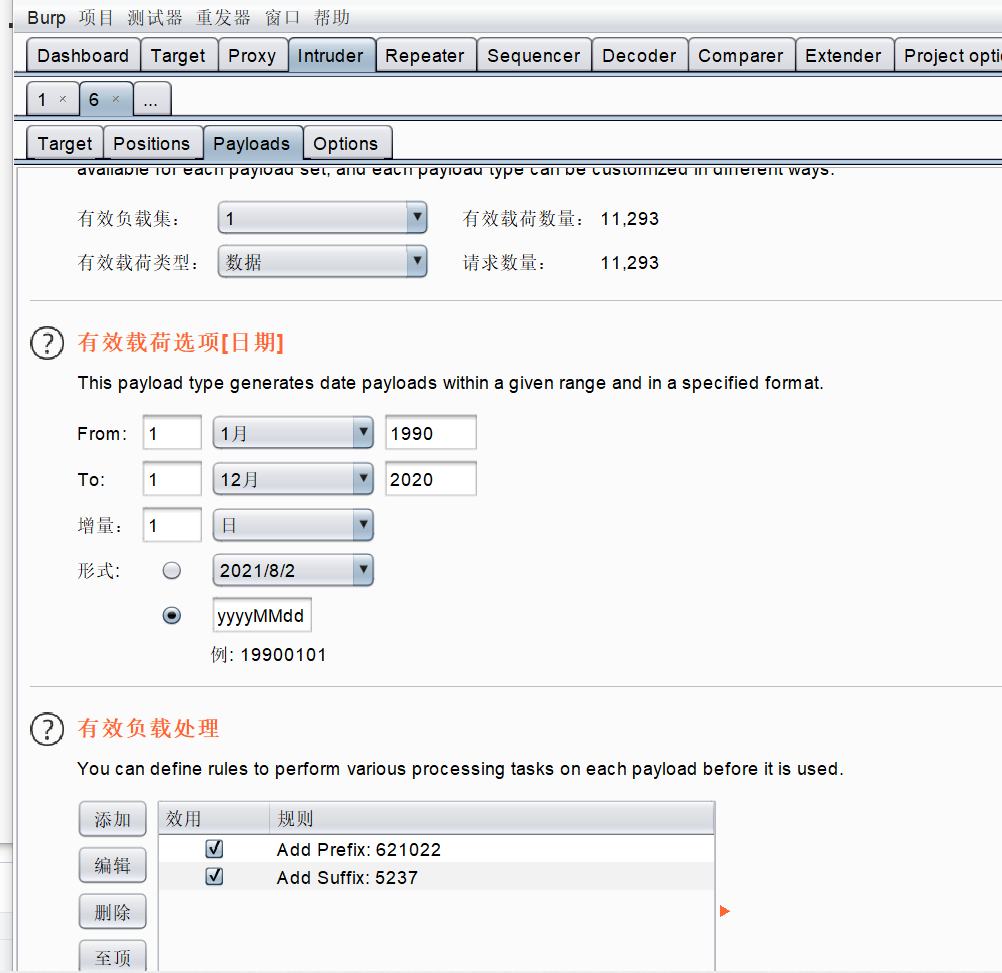Click the To day input field
Viewport: 1002px width, 973px height.
click(172, 479)
